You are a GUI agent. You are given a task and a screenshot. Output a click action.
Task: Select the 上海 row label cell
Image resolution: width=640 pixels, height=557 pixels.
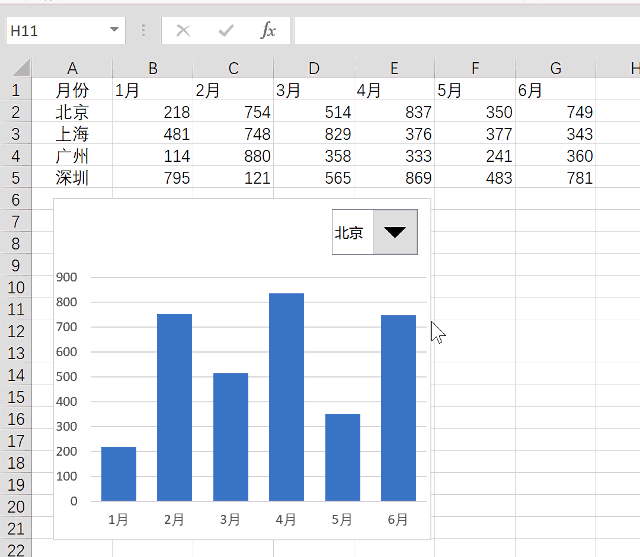(x=72, y=134)
